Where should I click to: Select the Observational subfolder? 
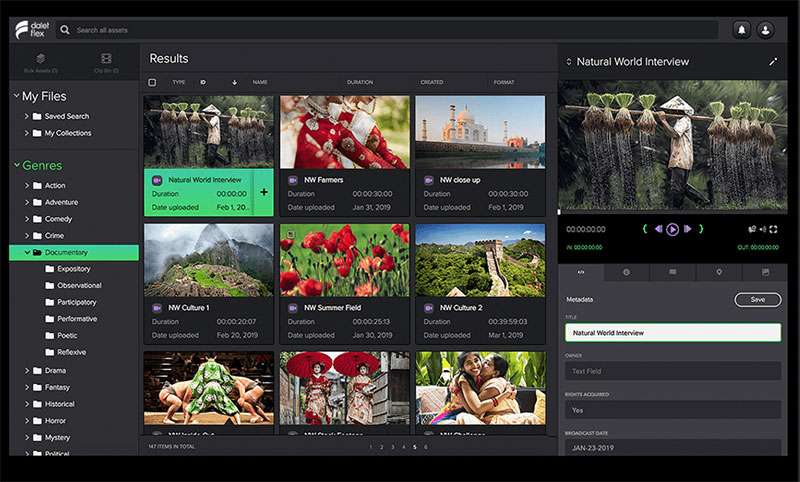[x=79, y=286]
